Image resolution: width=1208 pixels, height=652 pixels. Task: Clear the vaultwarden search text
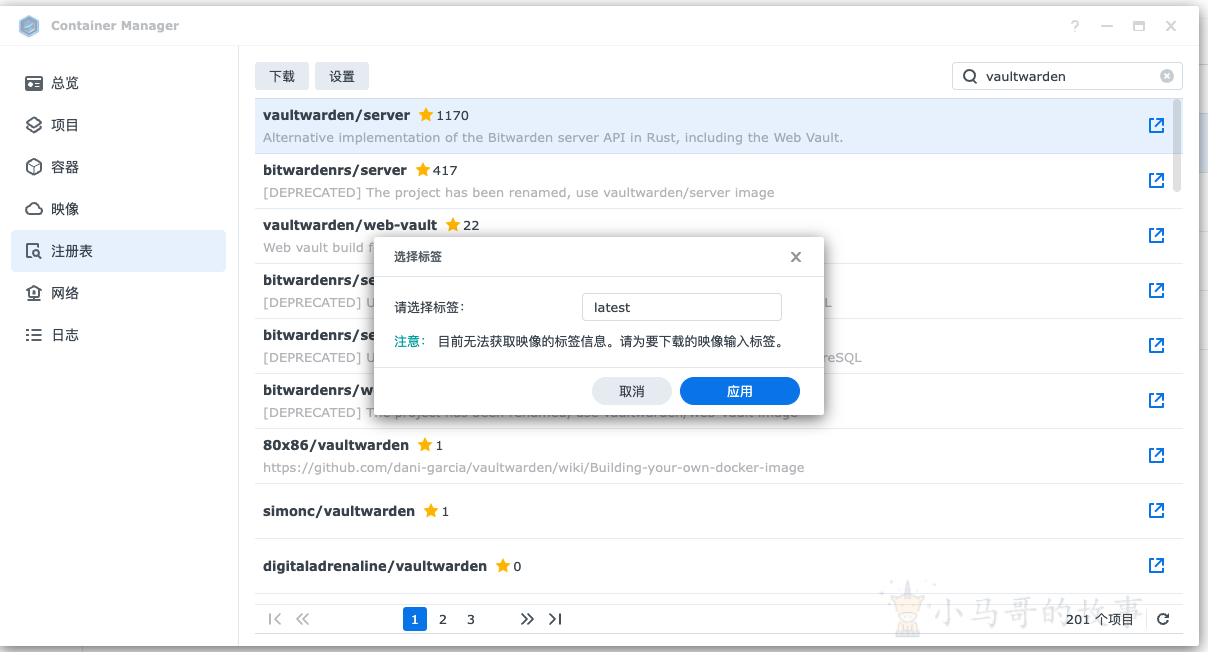point(1167,76)
